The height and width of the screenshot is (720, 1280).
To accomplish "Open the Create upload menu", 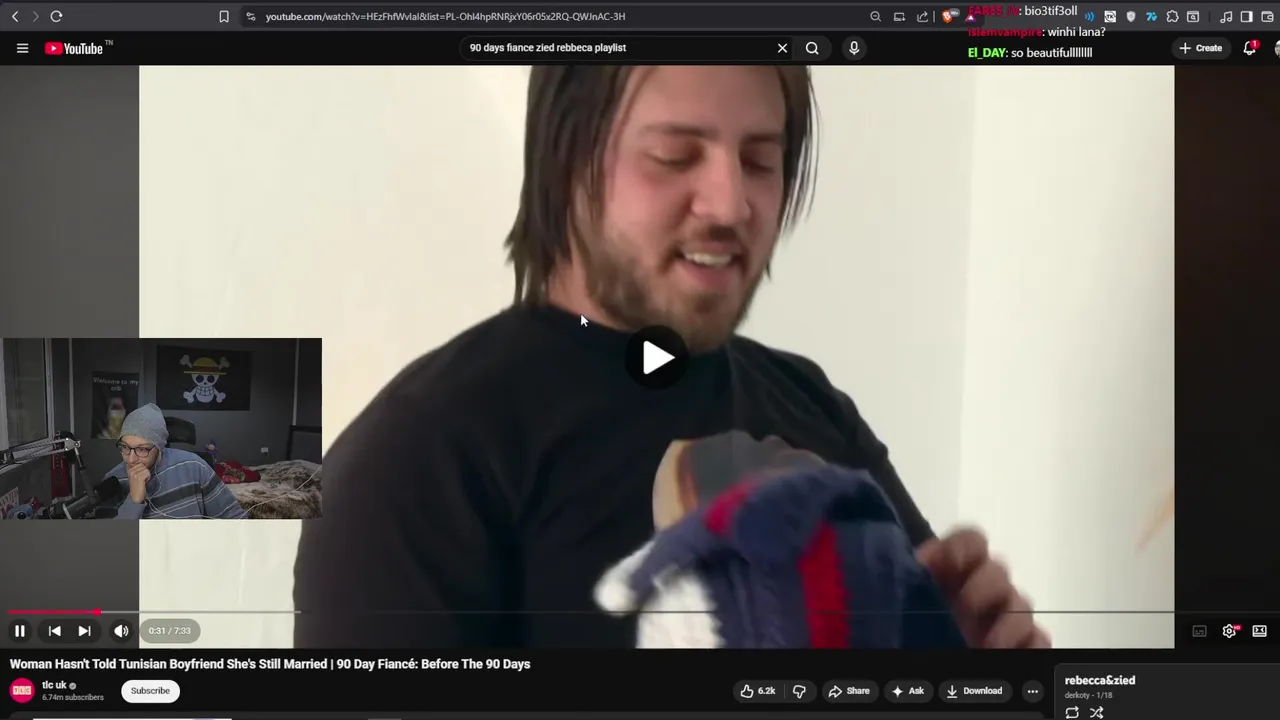I will pyautogui.click(x=1200, y=48).
